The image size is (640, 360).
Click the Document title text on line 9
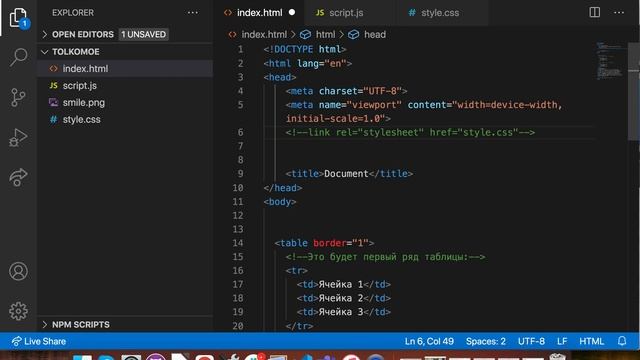(346, 174)
